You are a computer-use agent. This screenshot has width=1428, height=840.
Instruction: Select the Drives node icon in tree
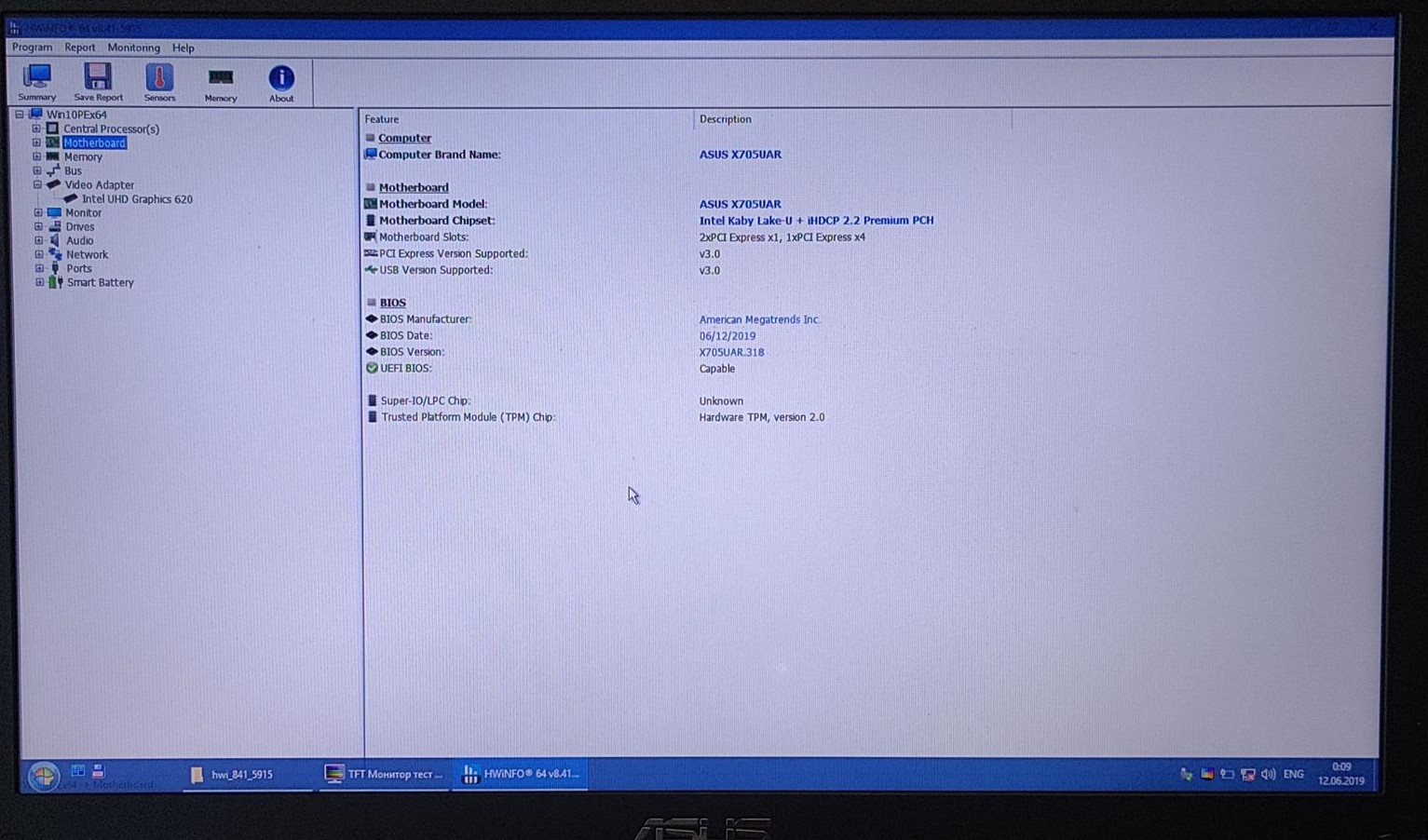click(x=55, y=226)
